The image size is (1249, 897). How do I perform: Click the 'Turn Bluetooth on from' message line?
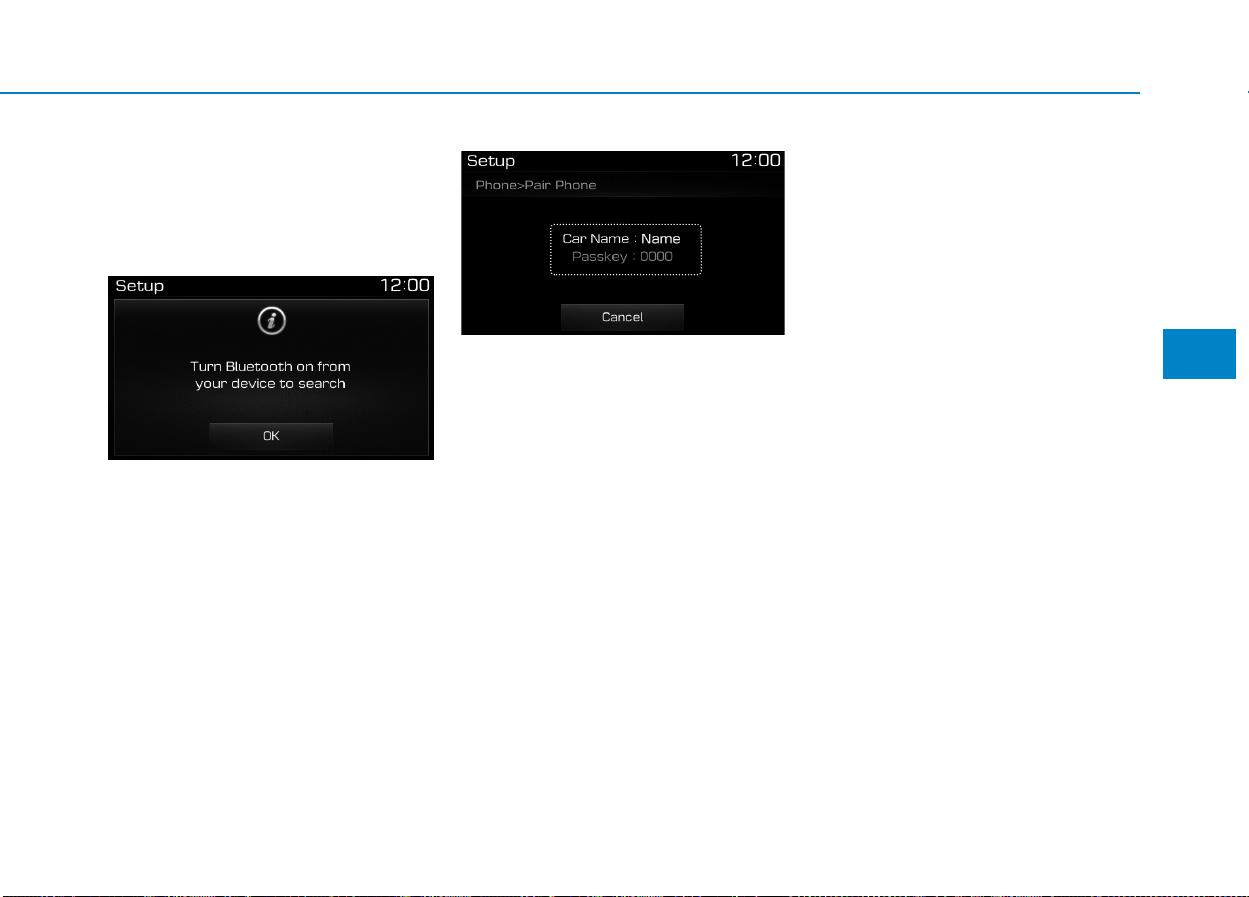[x=271, y=367]
